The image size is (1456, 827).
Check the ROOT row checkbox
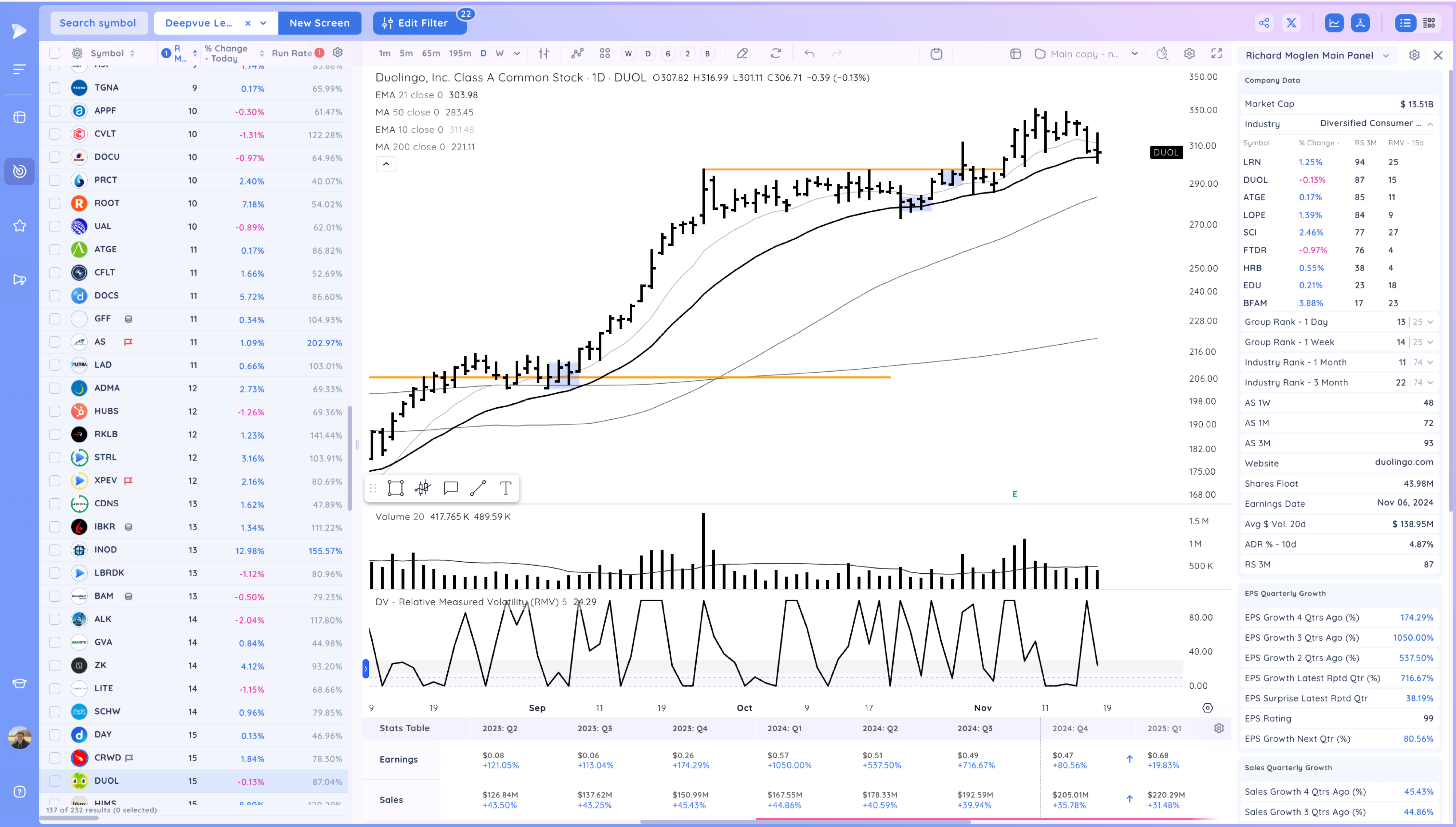point(55,203)
